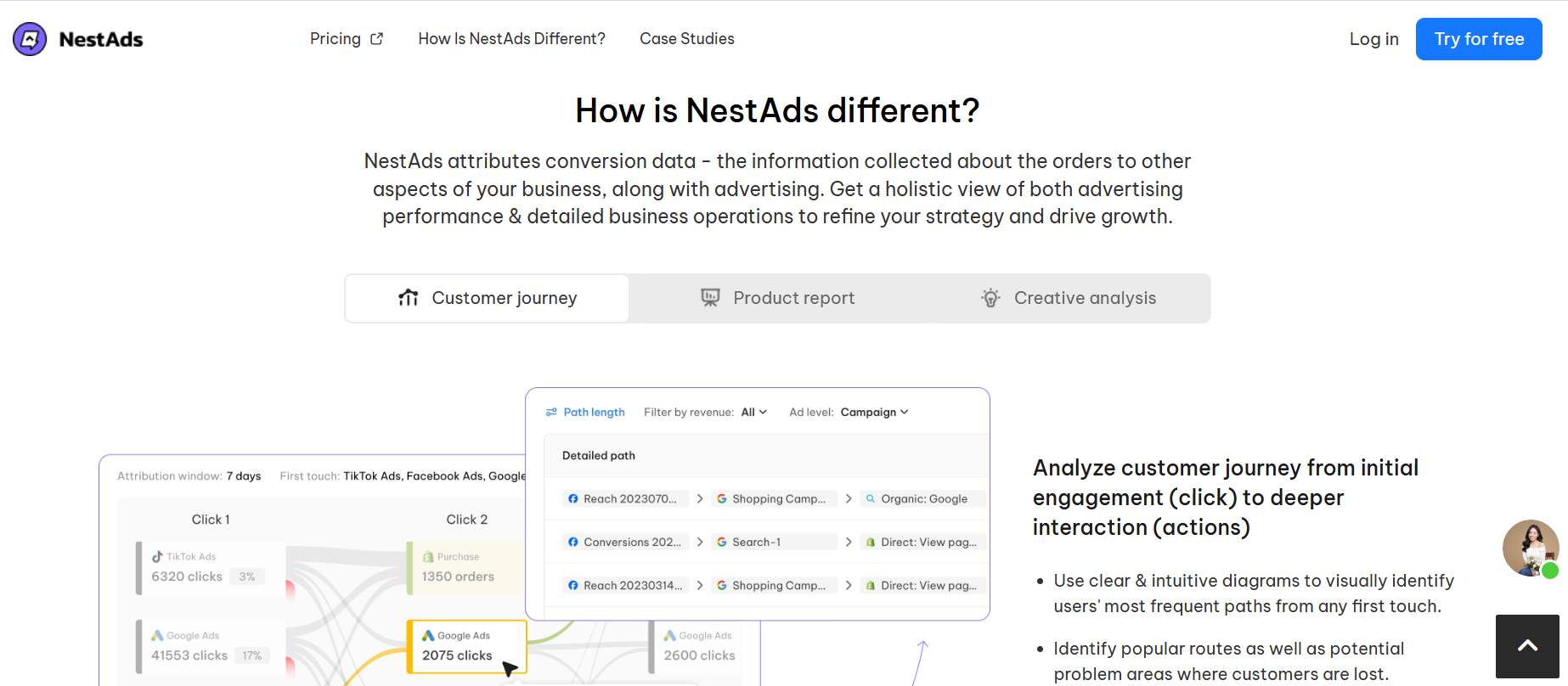This screenshot has width=1568, height=686.
Task: Switch to the Product report tab
Action: click(x=777, y=298)
